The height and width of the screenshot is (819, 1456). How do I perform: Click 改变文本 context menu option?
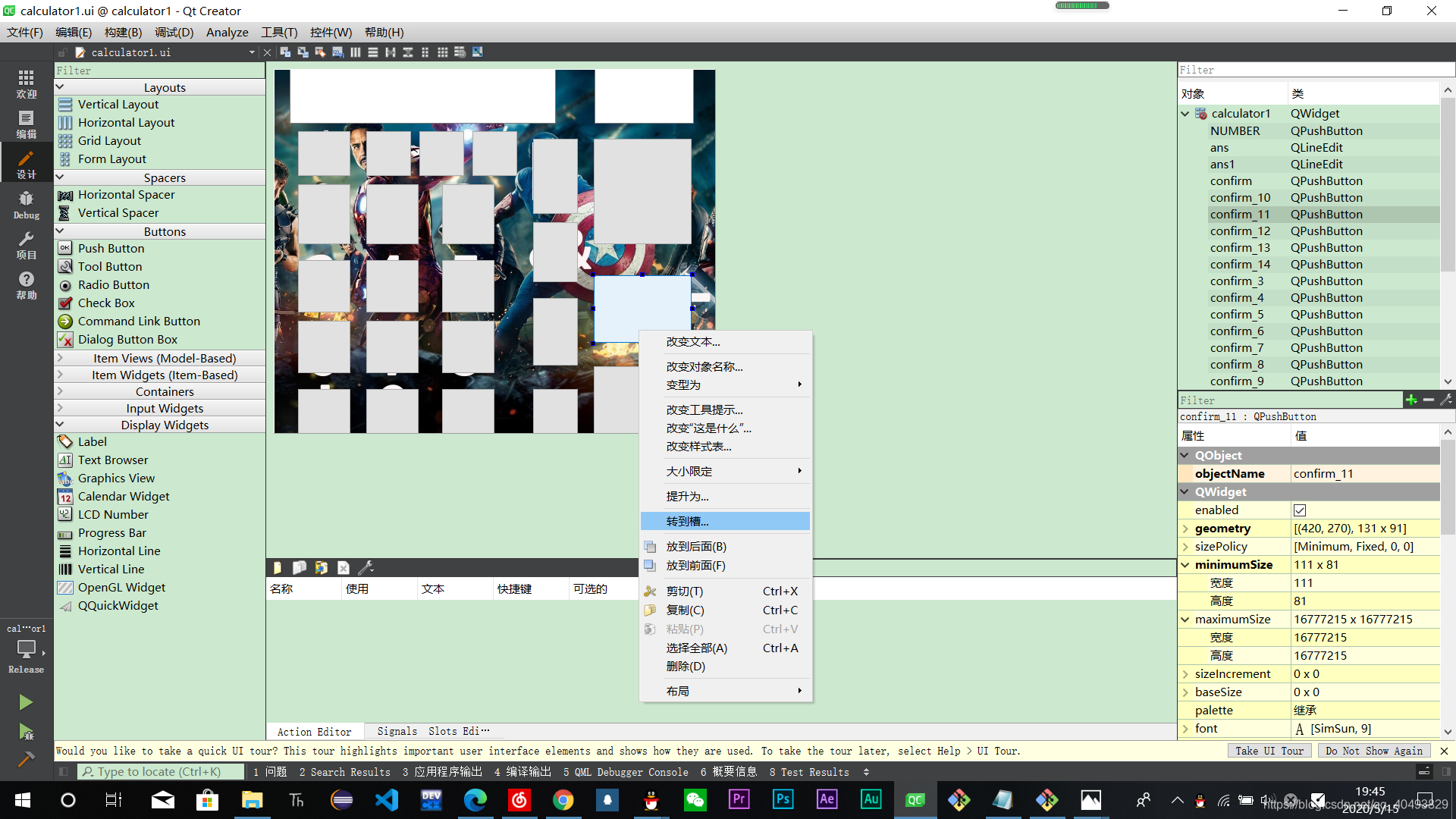tap(692, 341)
